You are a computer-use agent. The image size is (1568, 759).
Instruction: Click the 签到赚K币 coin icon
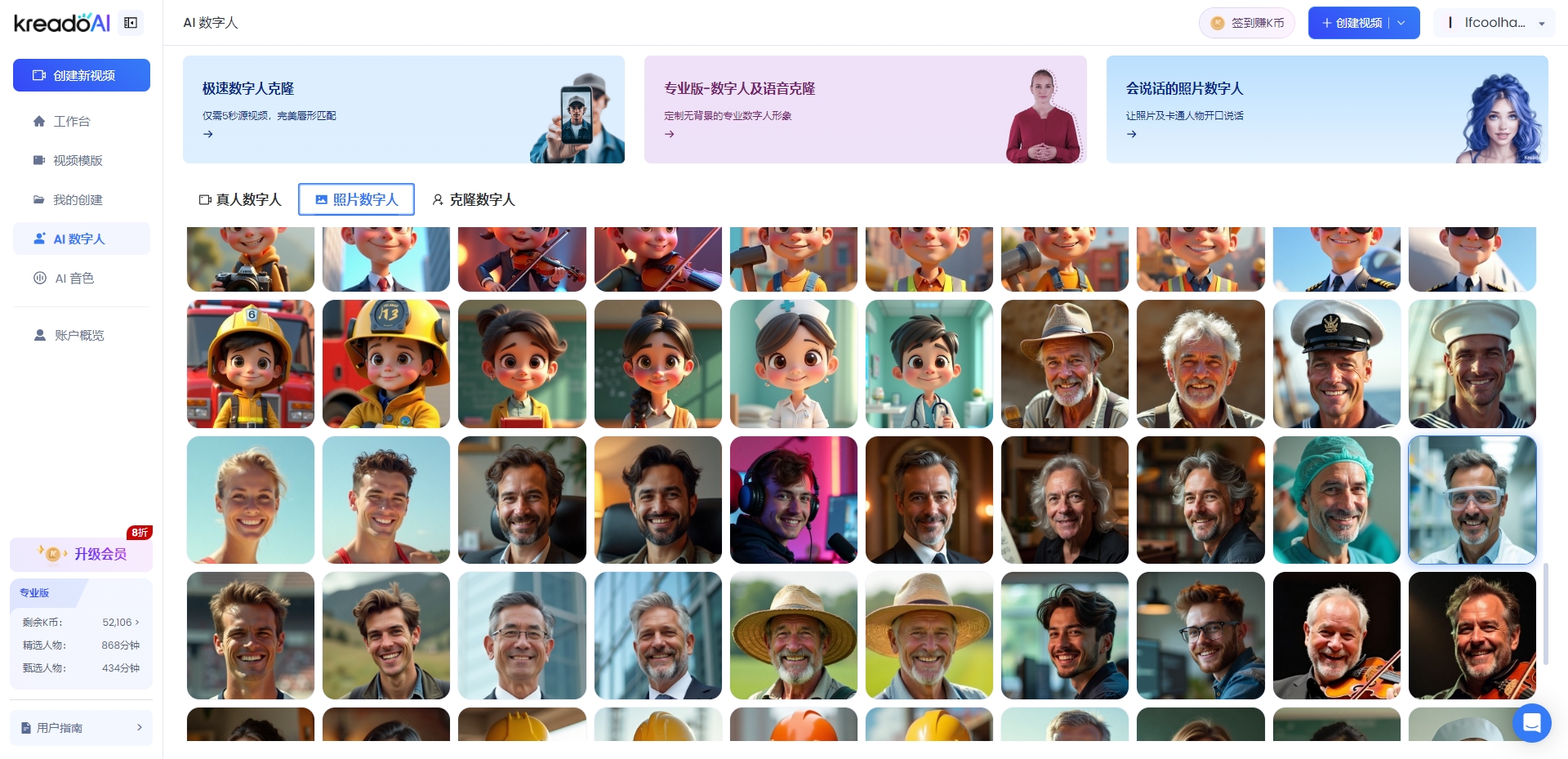pos(1218,23)
